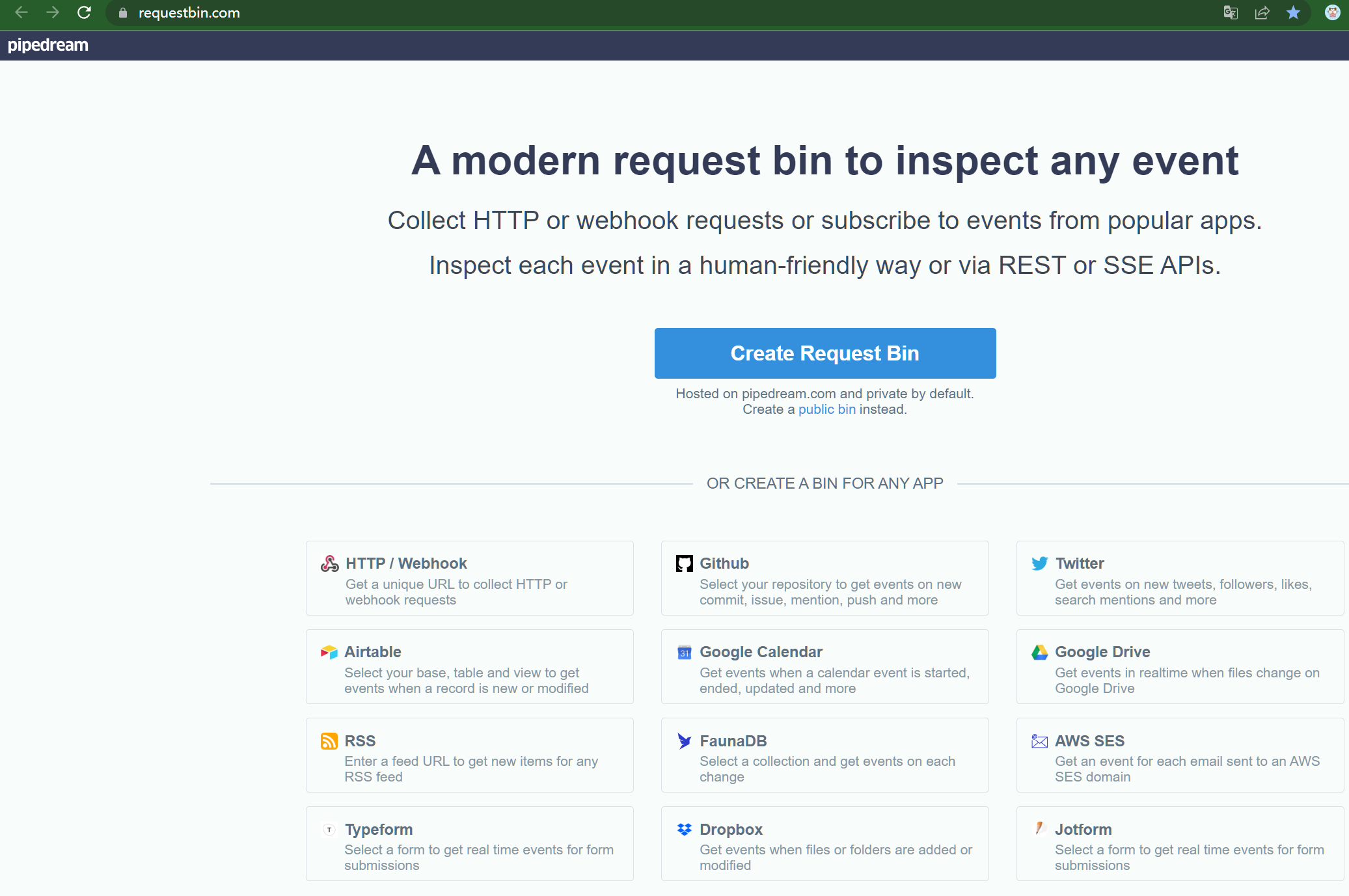
Task: Click the Airtable logo icon
Action: point(329,652)
